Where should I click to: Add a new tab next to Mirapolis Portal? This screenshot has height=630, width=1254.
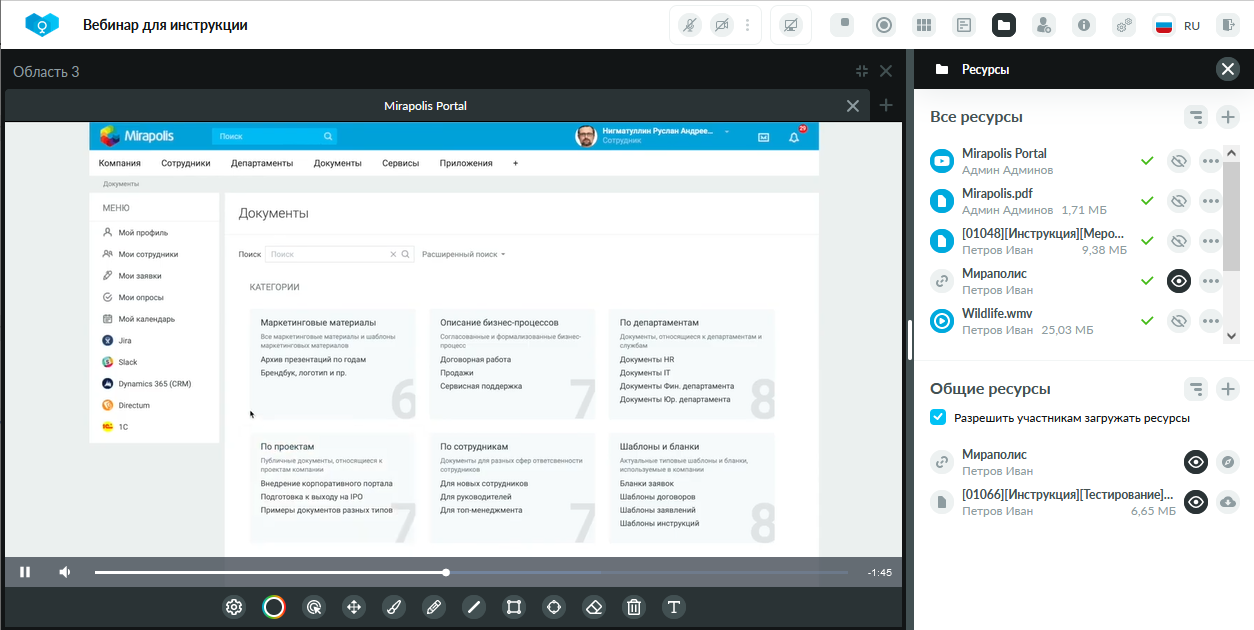pos(886,105)
